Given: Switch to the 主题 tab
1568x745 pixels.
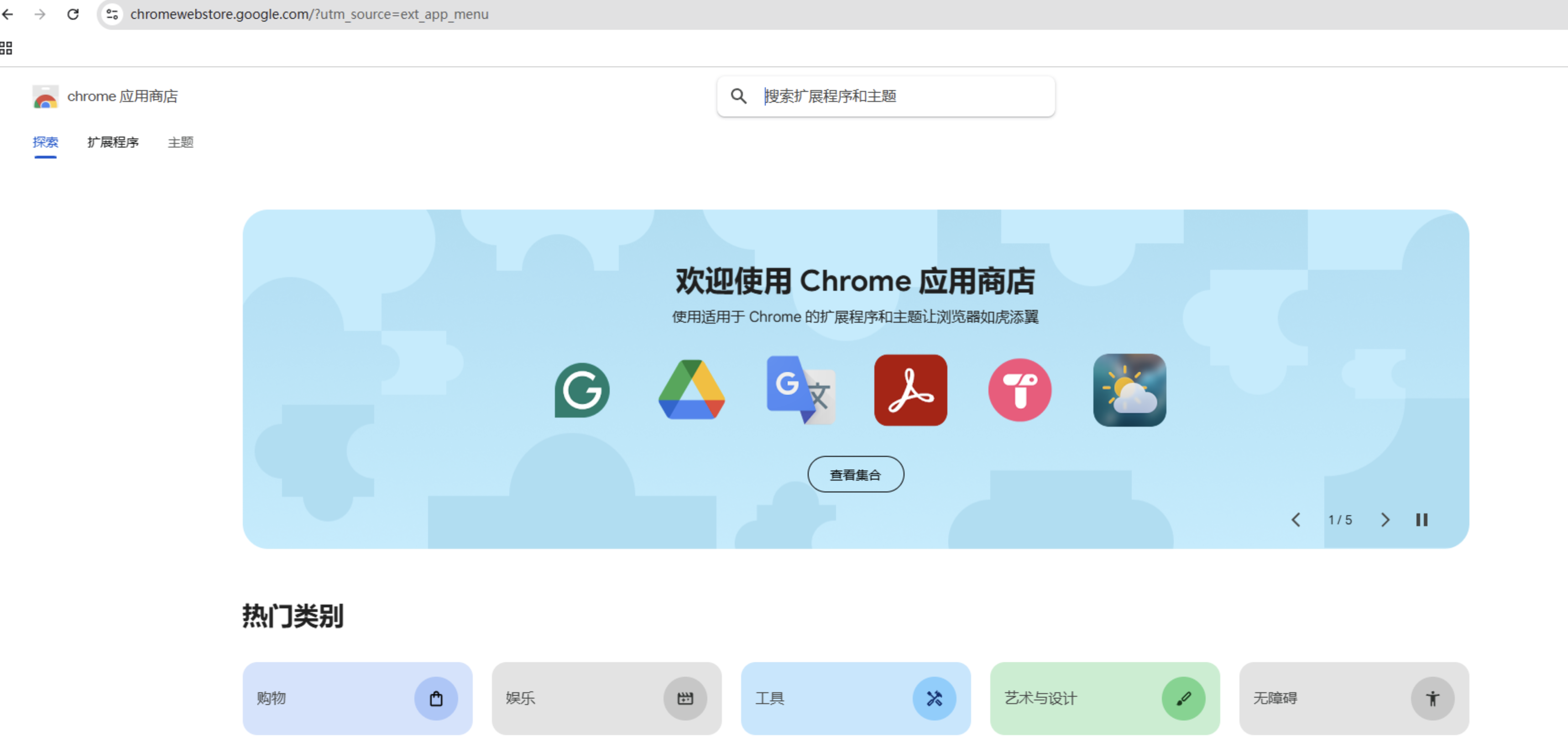Looking at the screenshot, I should pos(180,142).
